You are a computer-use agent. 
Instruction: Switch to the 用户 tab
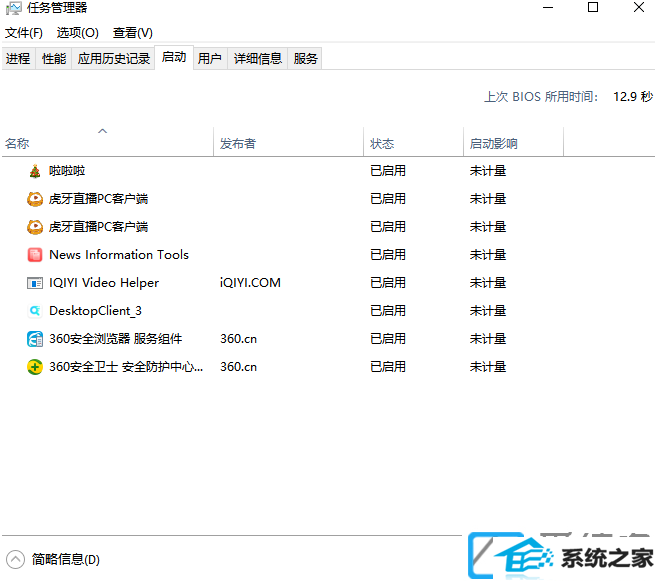coord(210,58)
